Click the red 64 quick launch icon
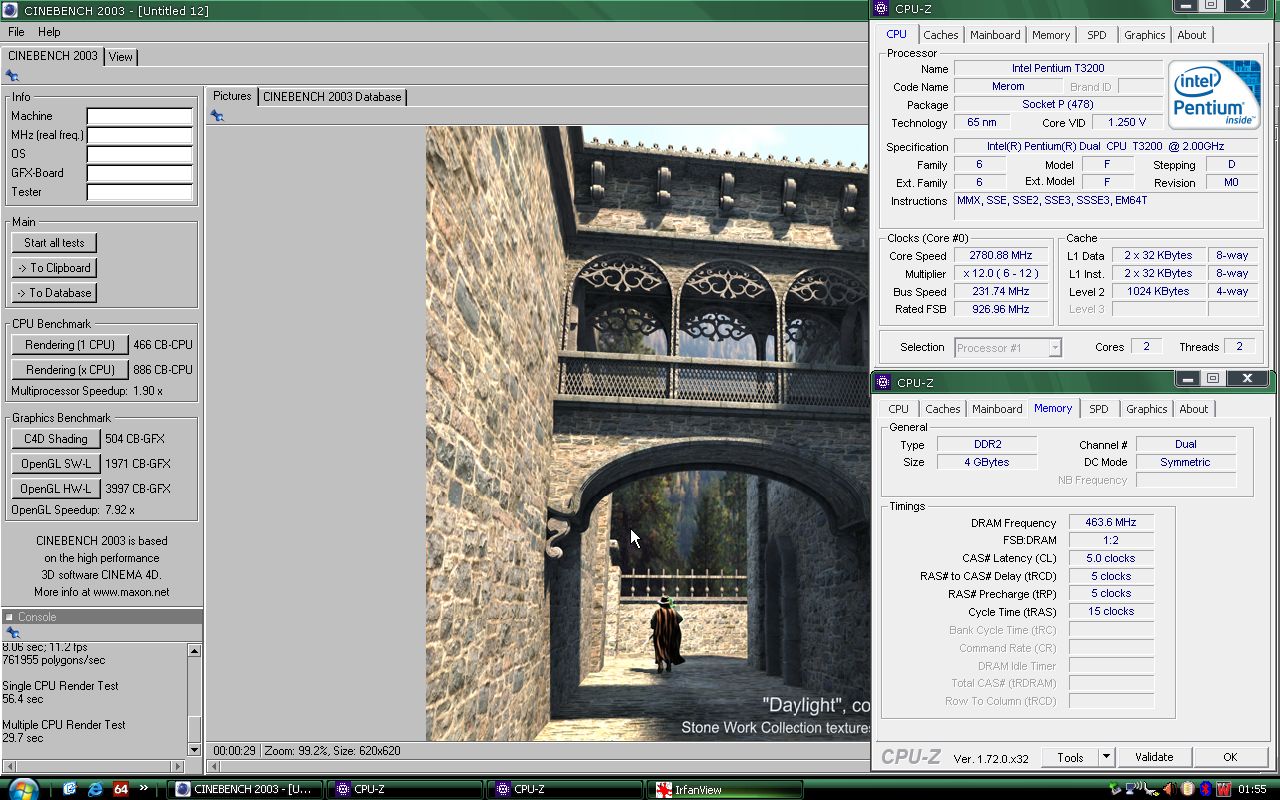 pyautogui.click(x=121, y=789)
